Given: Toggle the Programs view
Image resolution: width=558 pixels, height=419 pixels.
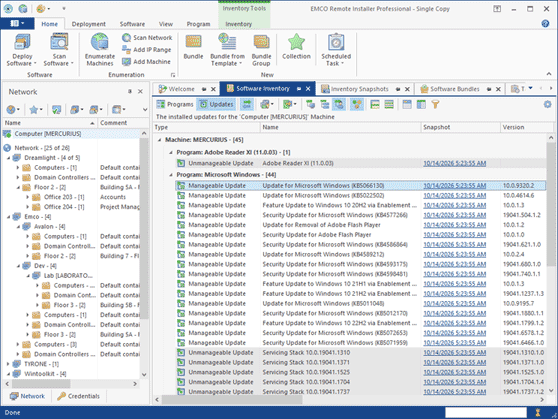Looking at the screenshot, I should point(175,104).
